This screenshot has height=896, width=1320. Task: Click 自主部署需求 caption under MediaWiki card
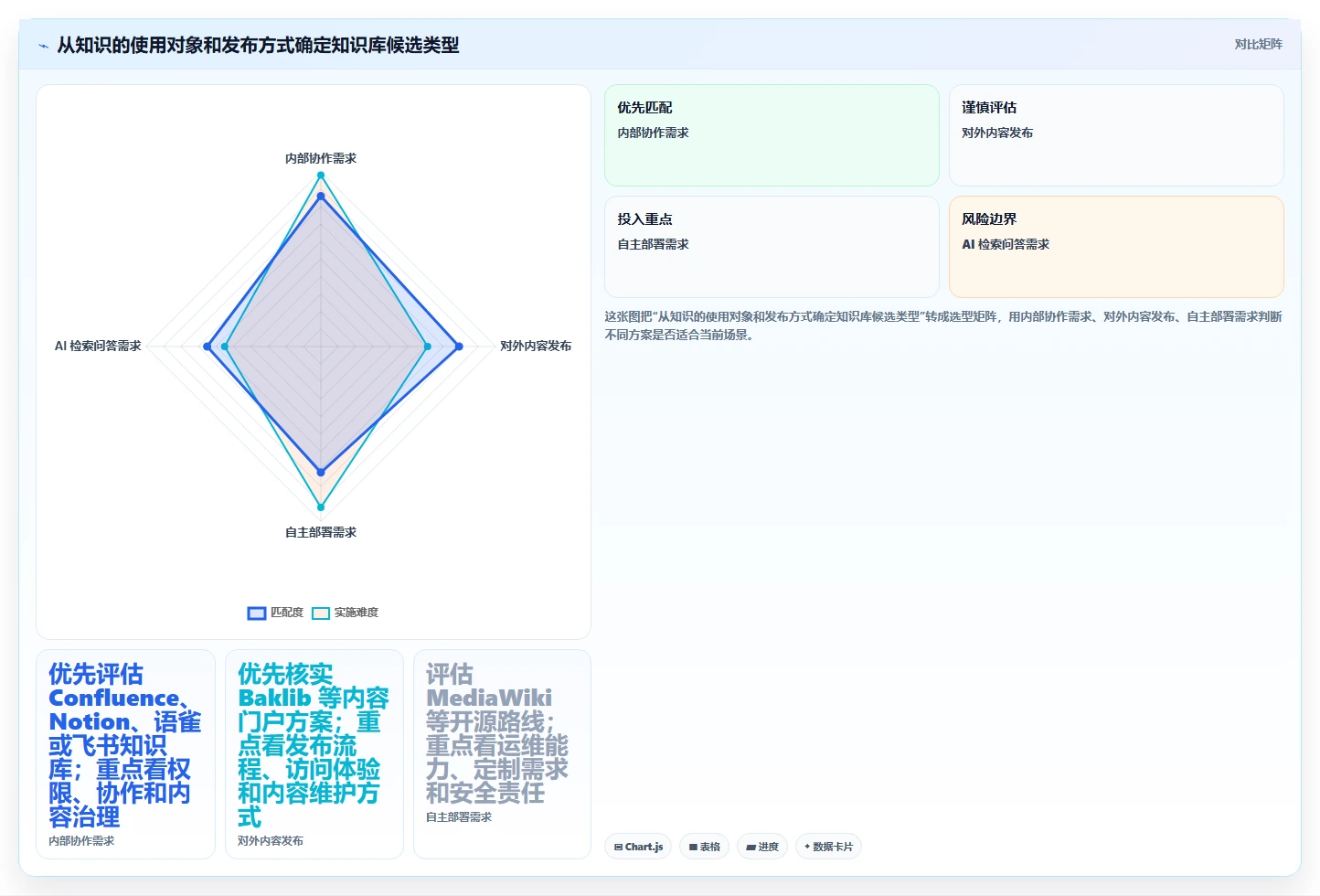pyautogui.click(x=459, y=817)
